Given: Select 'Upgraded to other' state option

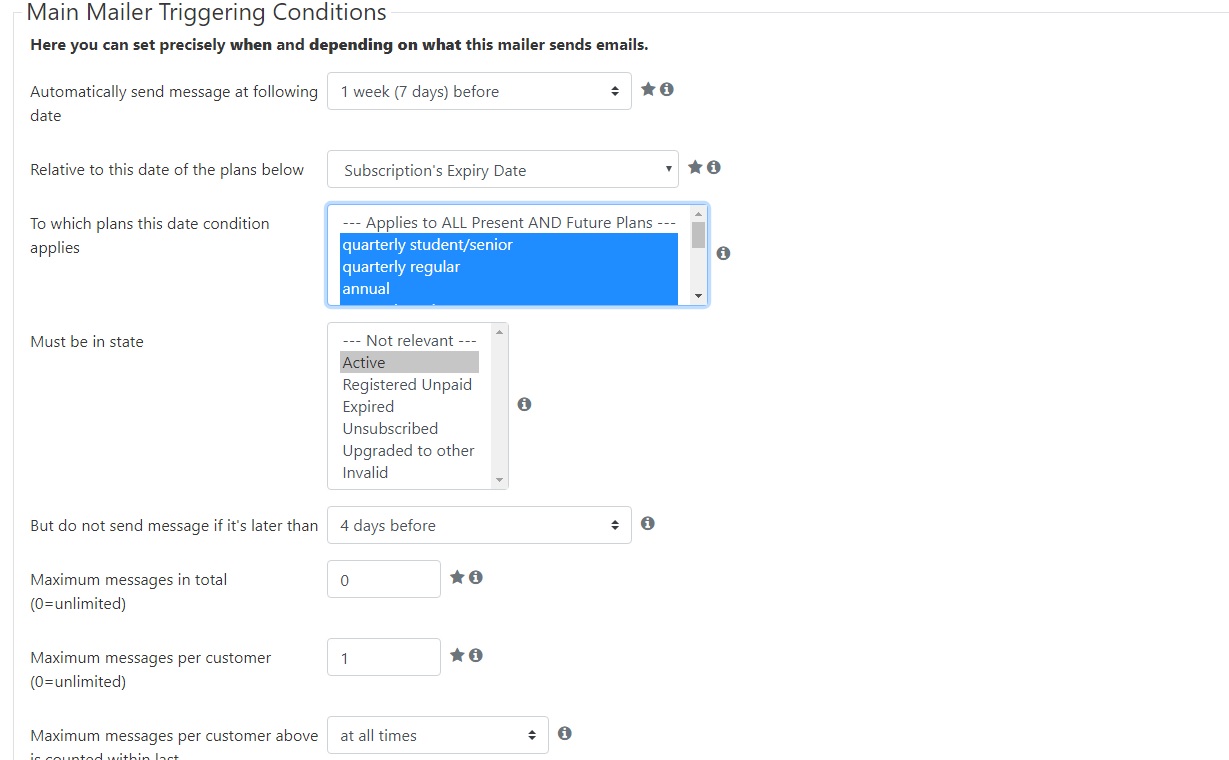Looking at the screenshot, I should (x=410, y=450).
